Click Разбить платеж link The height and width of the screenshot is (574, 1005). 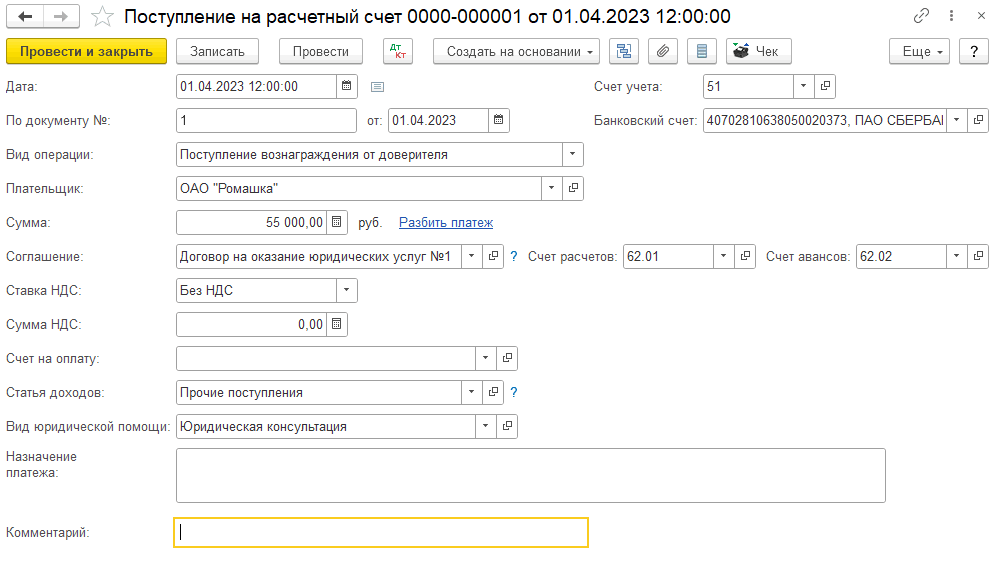click(x=445, y=223)
